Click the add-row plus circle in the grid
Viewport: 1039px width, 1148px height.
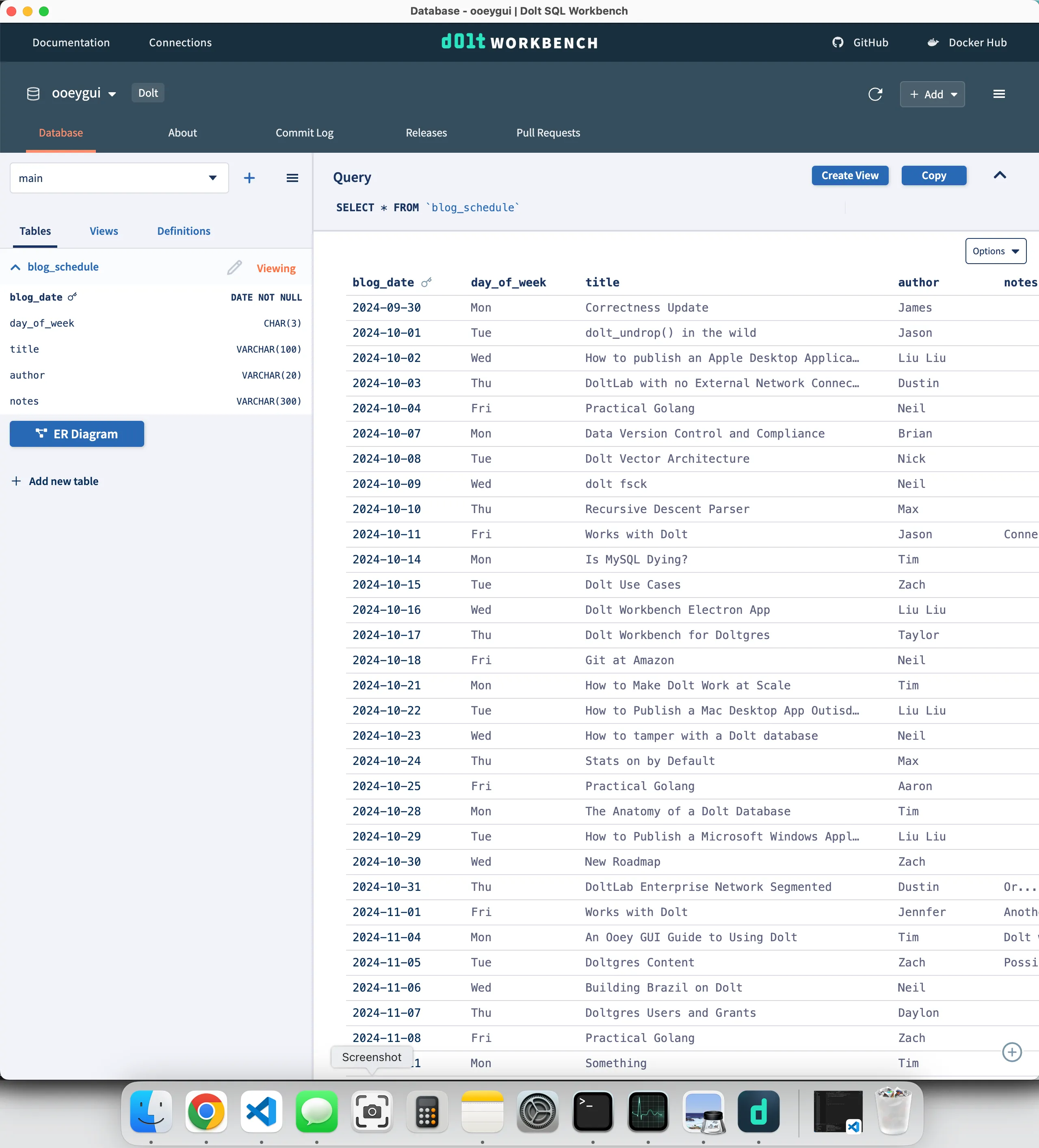pos(1012,1052)
